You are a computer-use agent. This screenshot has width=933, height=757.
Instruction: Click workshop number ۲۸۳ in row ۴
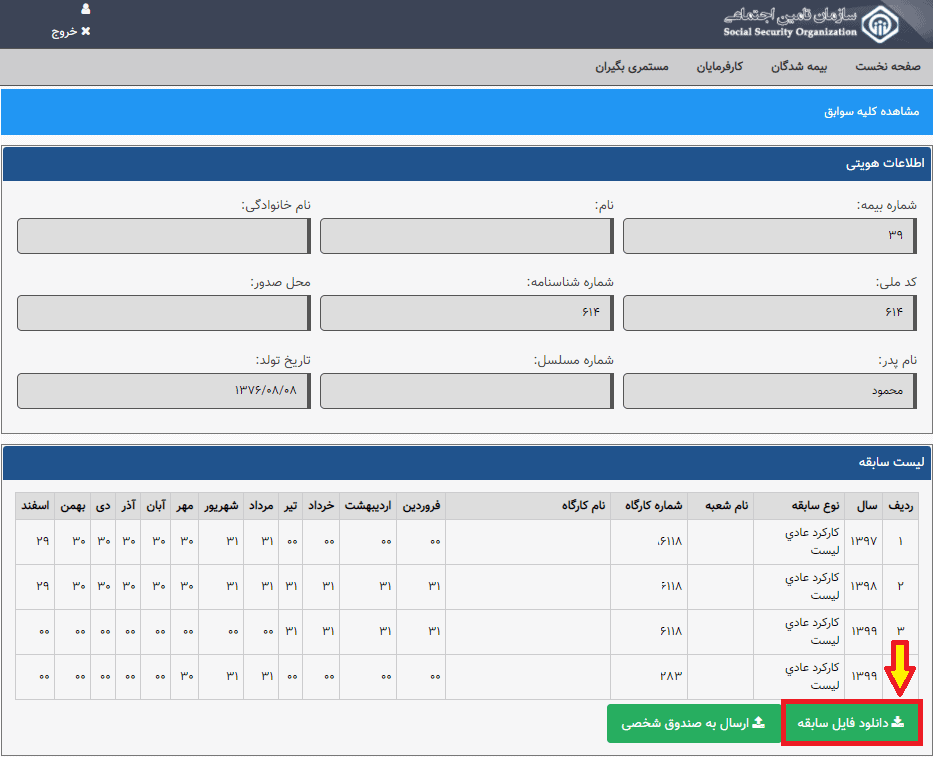pos(671,676)
